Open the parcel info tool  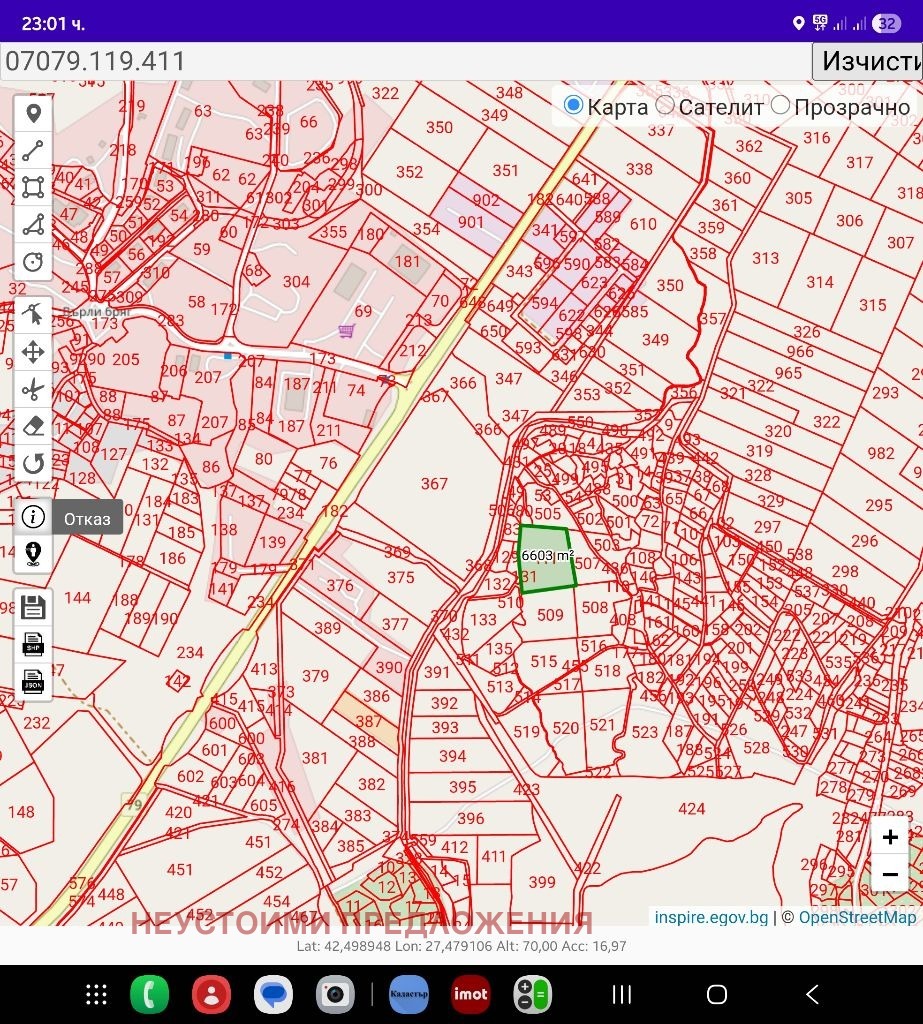click(33, 517)
